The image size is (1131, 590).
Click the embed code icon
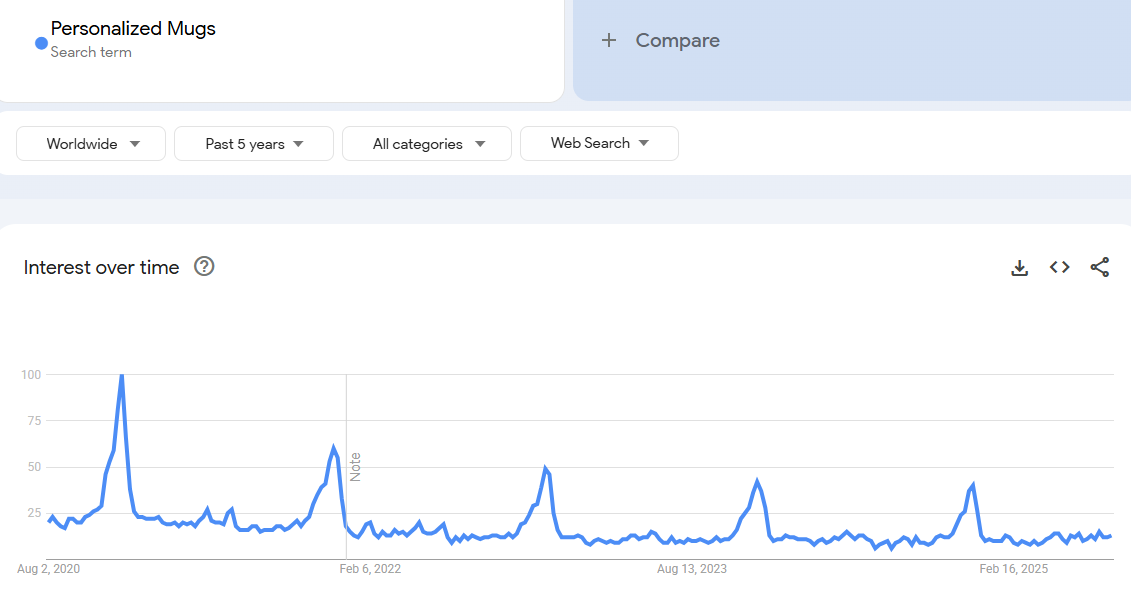(x=1059, y=267)
